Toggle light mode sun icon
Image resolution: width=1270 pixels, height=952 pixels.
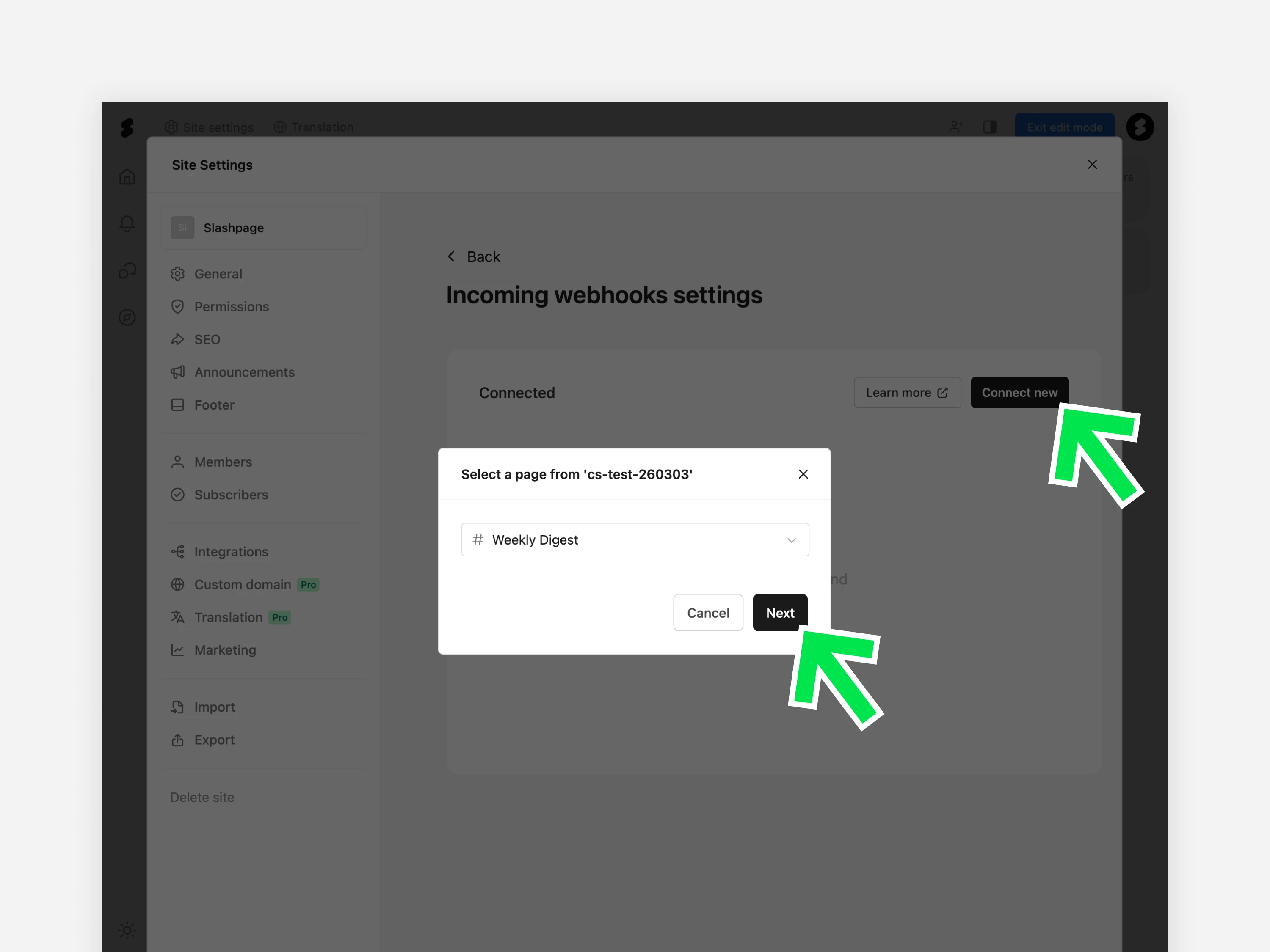tap(127, 930)
